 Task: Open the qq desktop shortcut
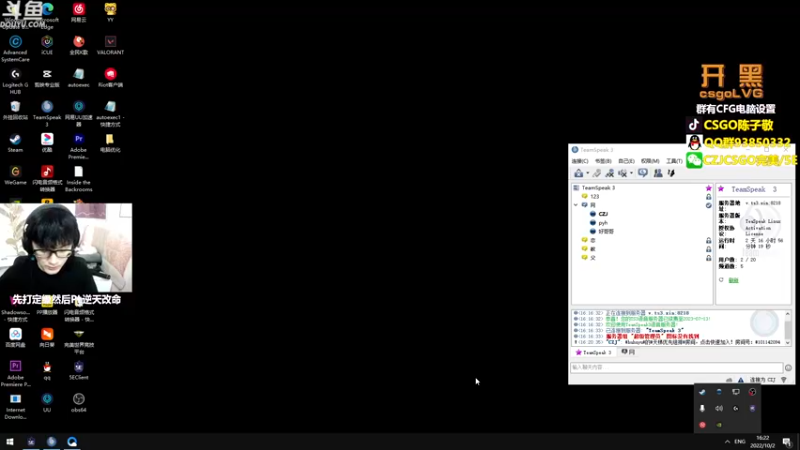click(47, 370)
